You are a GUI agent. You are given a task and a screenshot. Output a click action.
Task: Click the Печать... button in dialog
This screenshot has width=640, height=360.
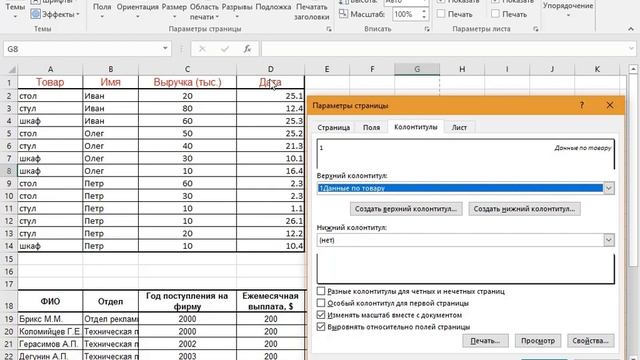click(x=485, y=340)
